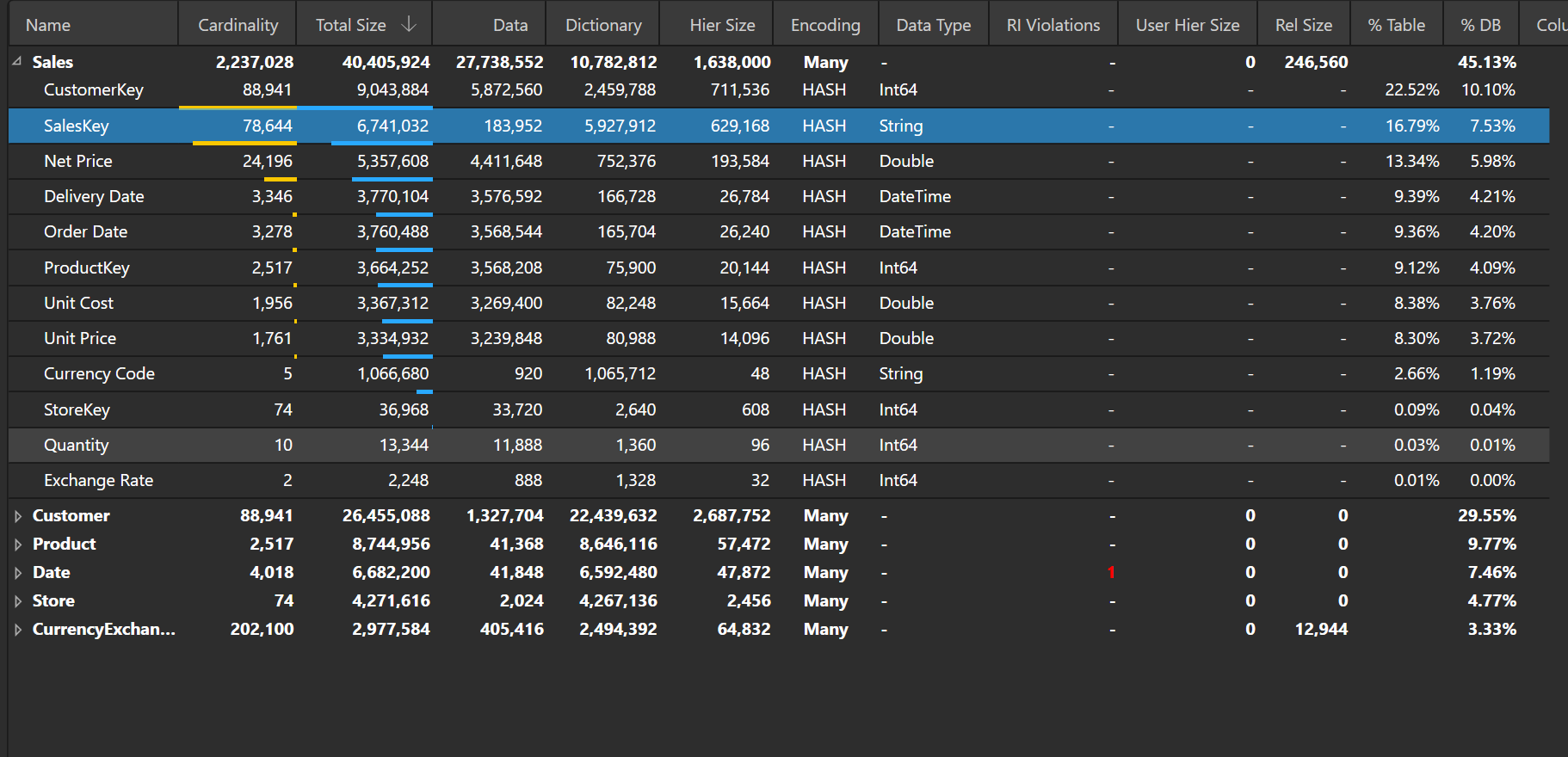Expand the CurrencyExchange table row
Viewport: 1568px width, 757px height.
pos(17,630)
